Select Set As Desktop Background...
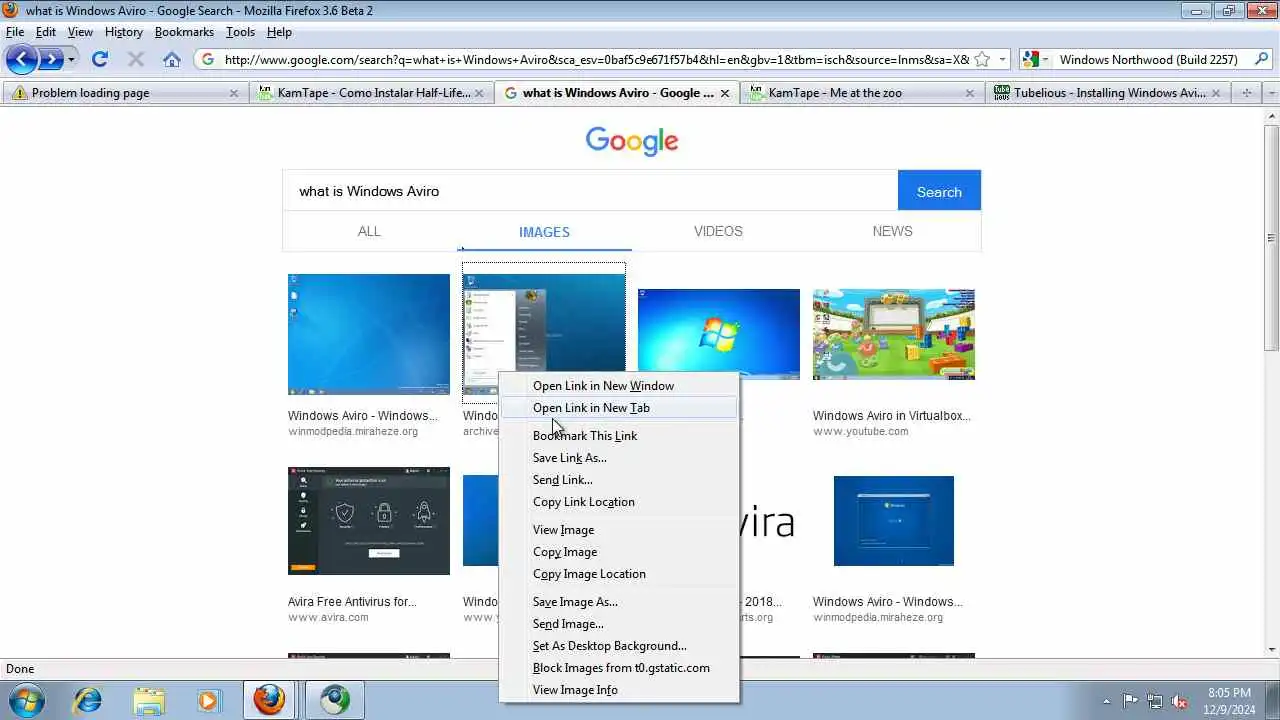Viewport: 1280px width, 720px height. tap(618, 646)
